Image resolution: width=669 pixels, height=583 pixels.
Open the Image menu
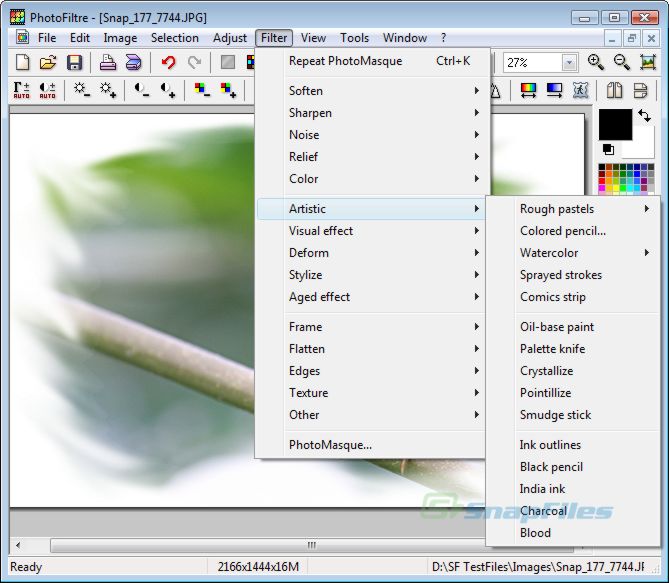pyautogui.click(x=120, y=38)
